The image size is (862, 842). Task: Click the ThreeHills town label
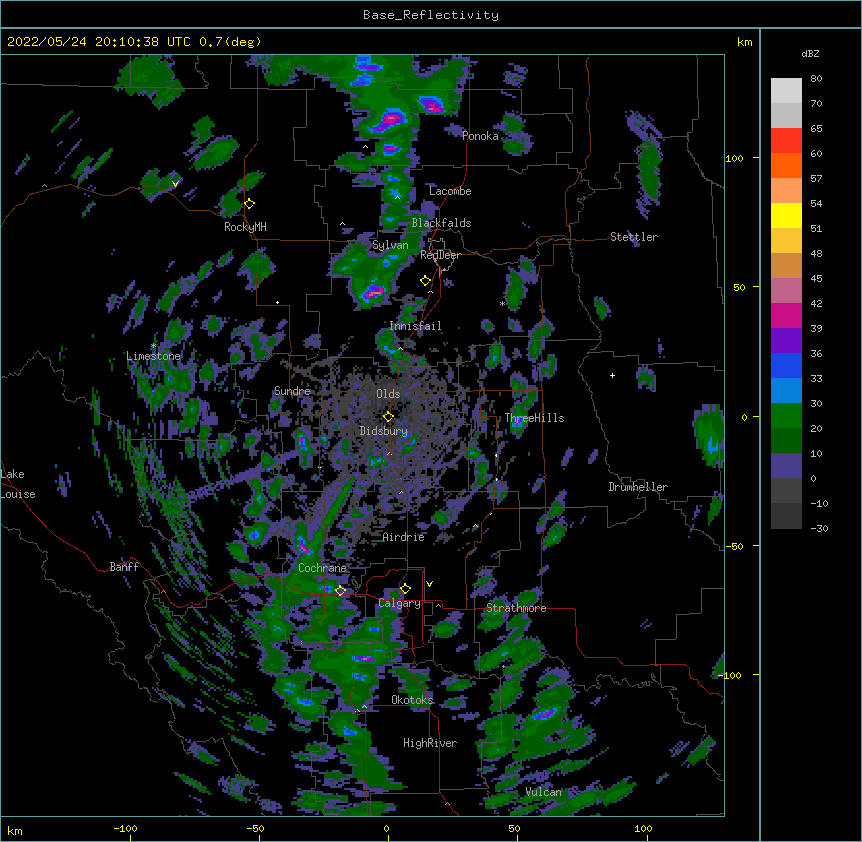[534, 418]
